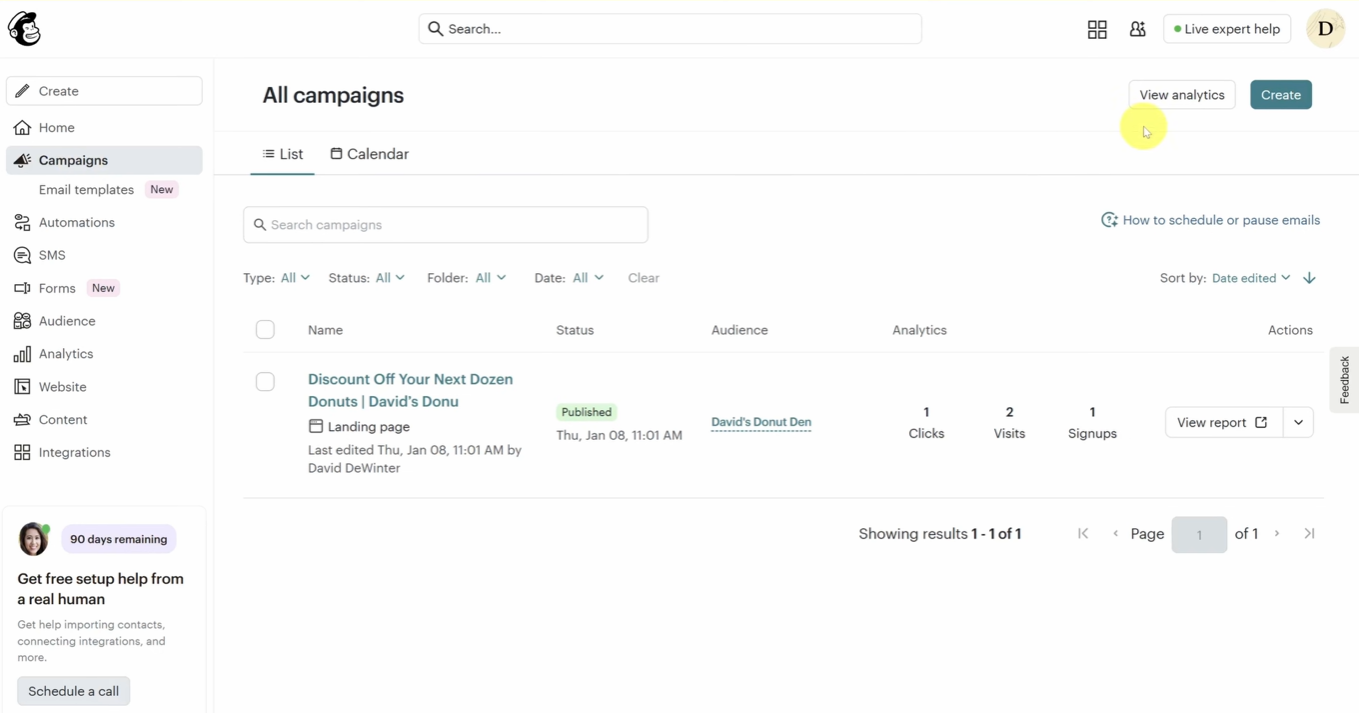Image resolution: width=1359 pixels, height=713 pixels.
Task: Click the Home house icon
Action: point(22,128)
